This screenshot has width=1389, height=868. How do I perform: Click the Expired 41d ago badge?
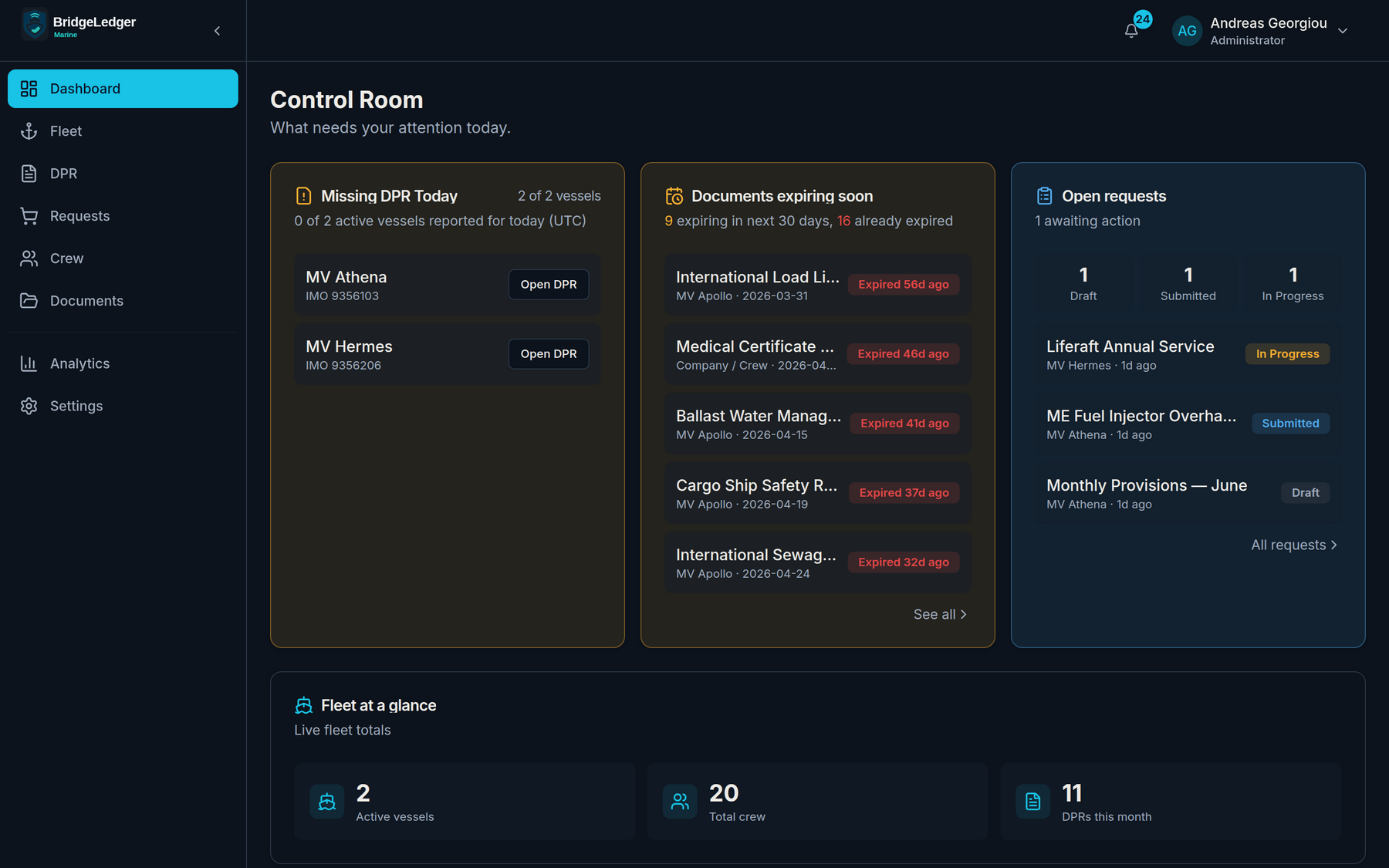coord(905,424)
